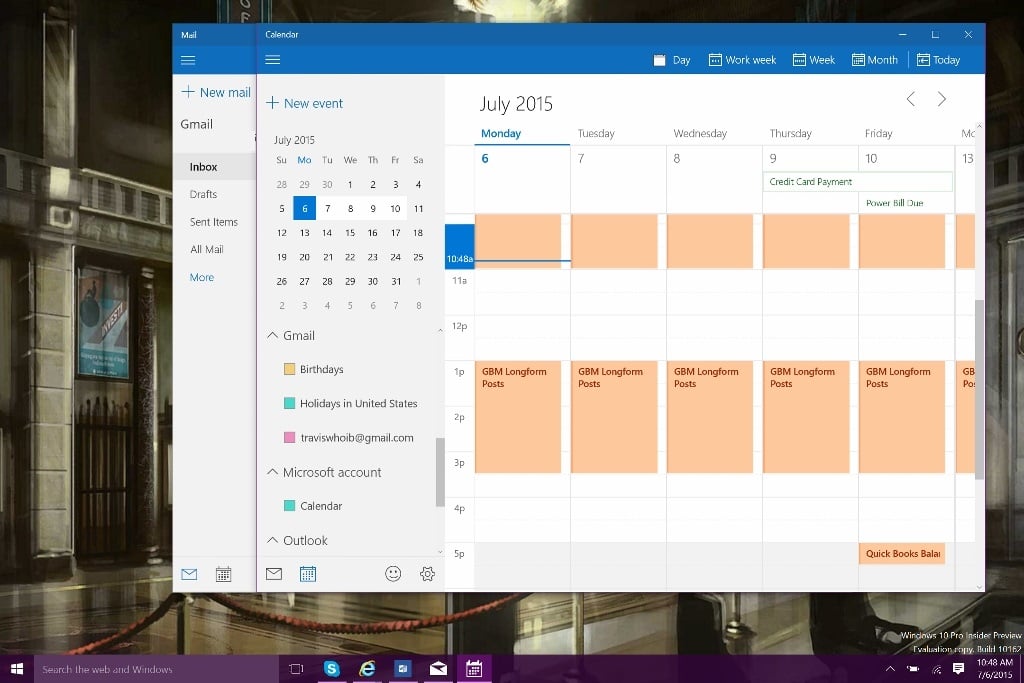Click day number 7 on Tuesday
The image size is (1024, 683).
581,158
